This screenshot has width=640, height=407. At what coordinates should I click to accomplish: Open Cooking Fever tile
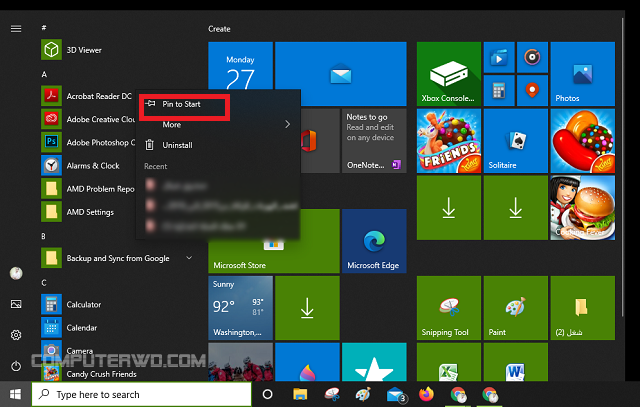pyautogui.click(x=582, y=207)
